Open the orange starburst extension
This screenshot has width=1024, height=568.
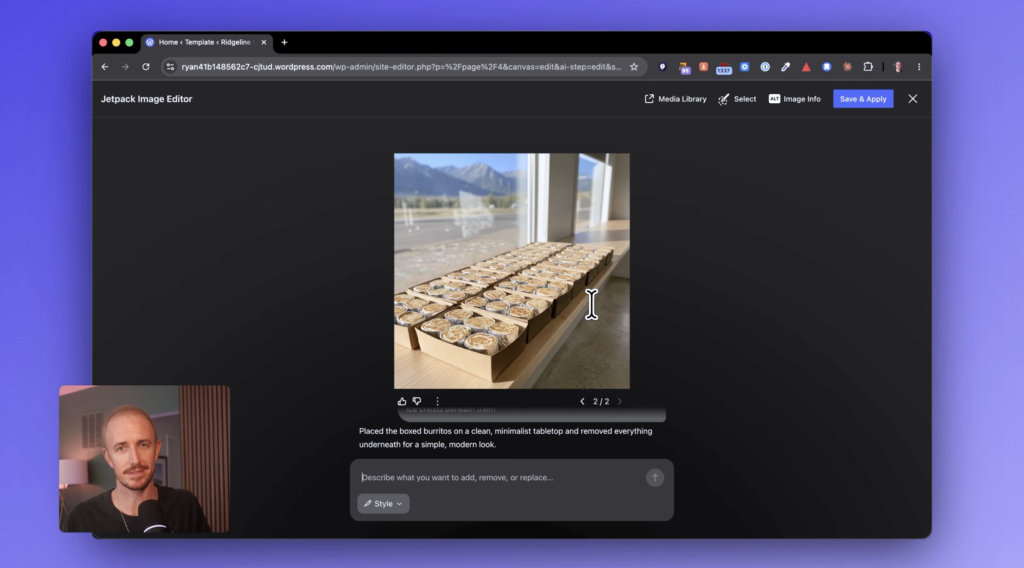(x=847, y=67)
